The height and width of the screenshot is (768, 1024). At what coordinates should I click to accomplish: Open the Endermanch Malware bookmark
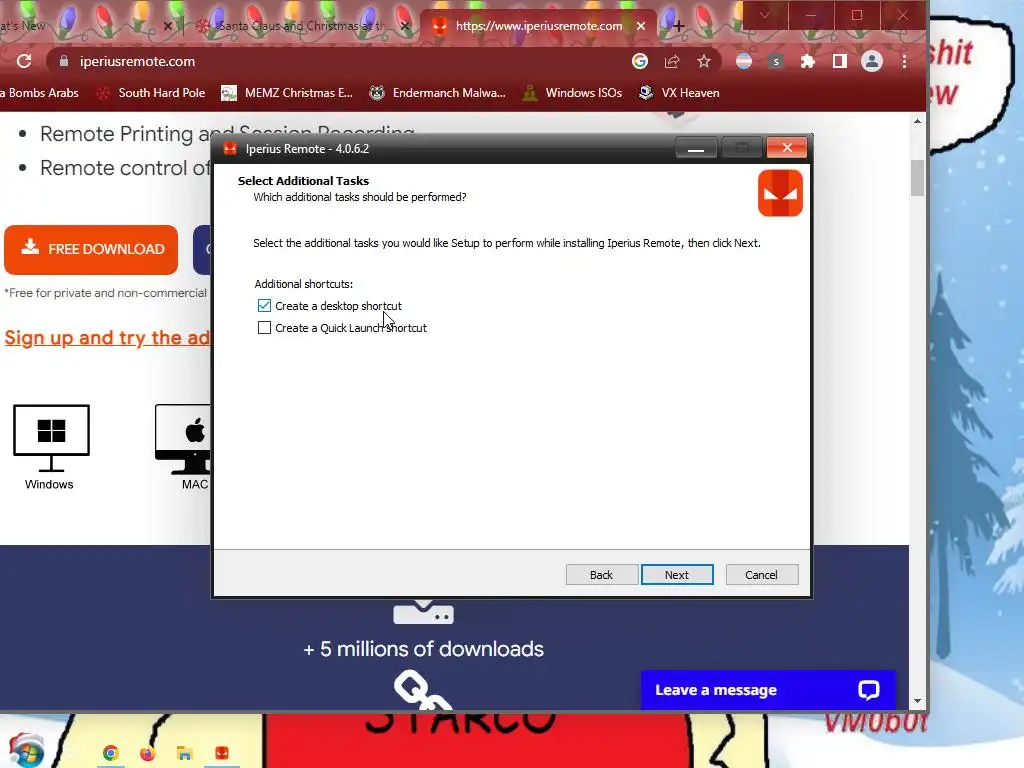point(438,93)
